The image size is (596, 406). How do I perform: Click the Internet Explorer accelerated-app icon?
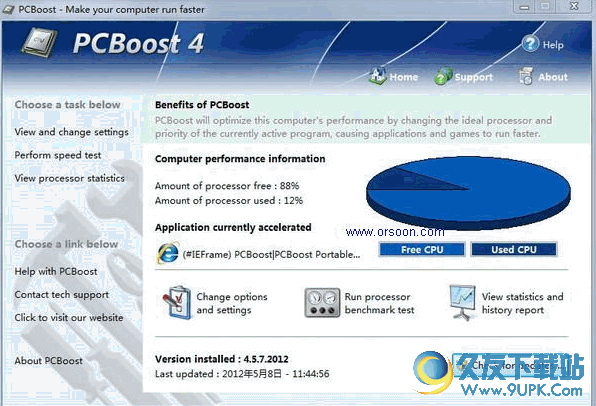click(x=168, y=253)
